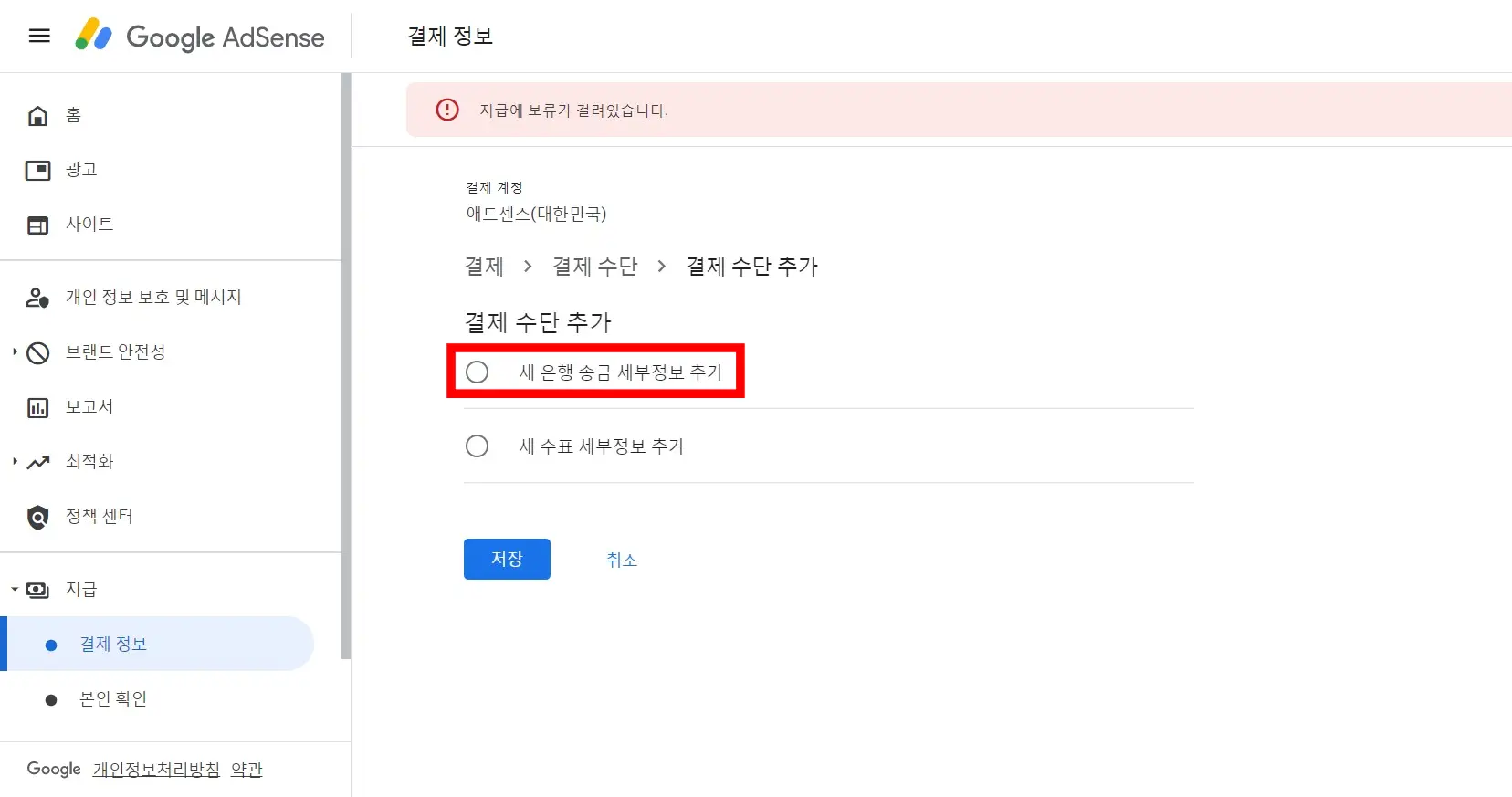Expand the 브랜드 안전성 section chevron
Viewport: 1512px width, 797px height.
tap(13, 353)
